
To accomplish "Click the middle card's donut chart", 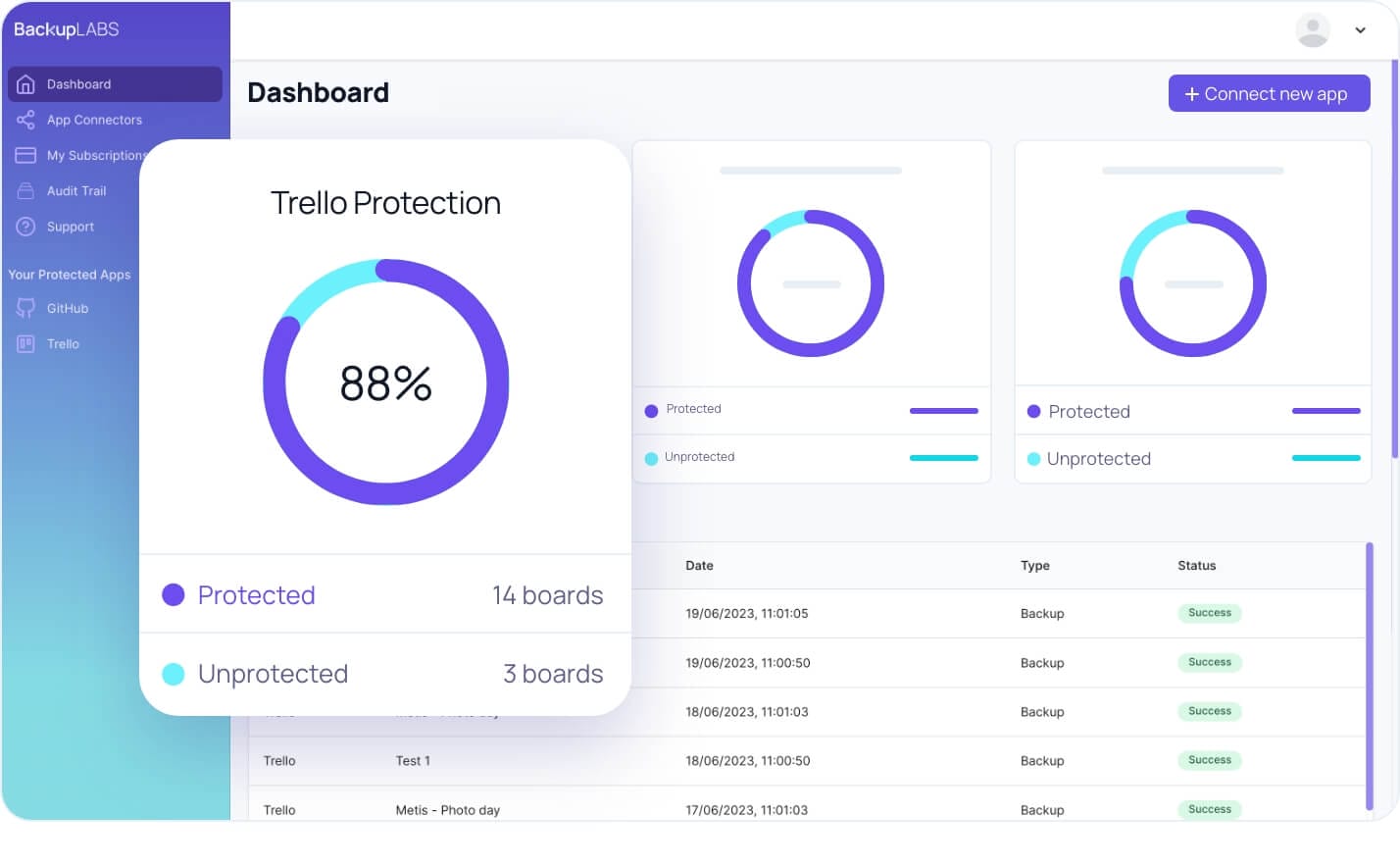I will click(x=811, y=283).
